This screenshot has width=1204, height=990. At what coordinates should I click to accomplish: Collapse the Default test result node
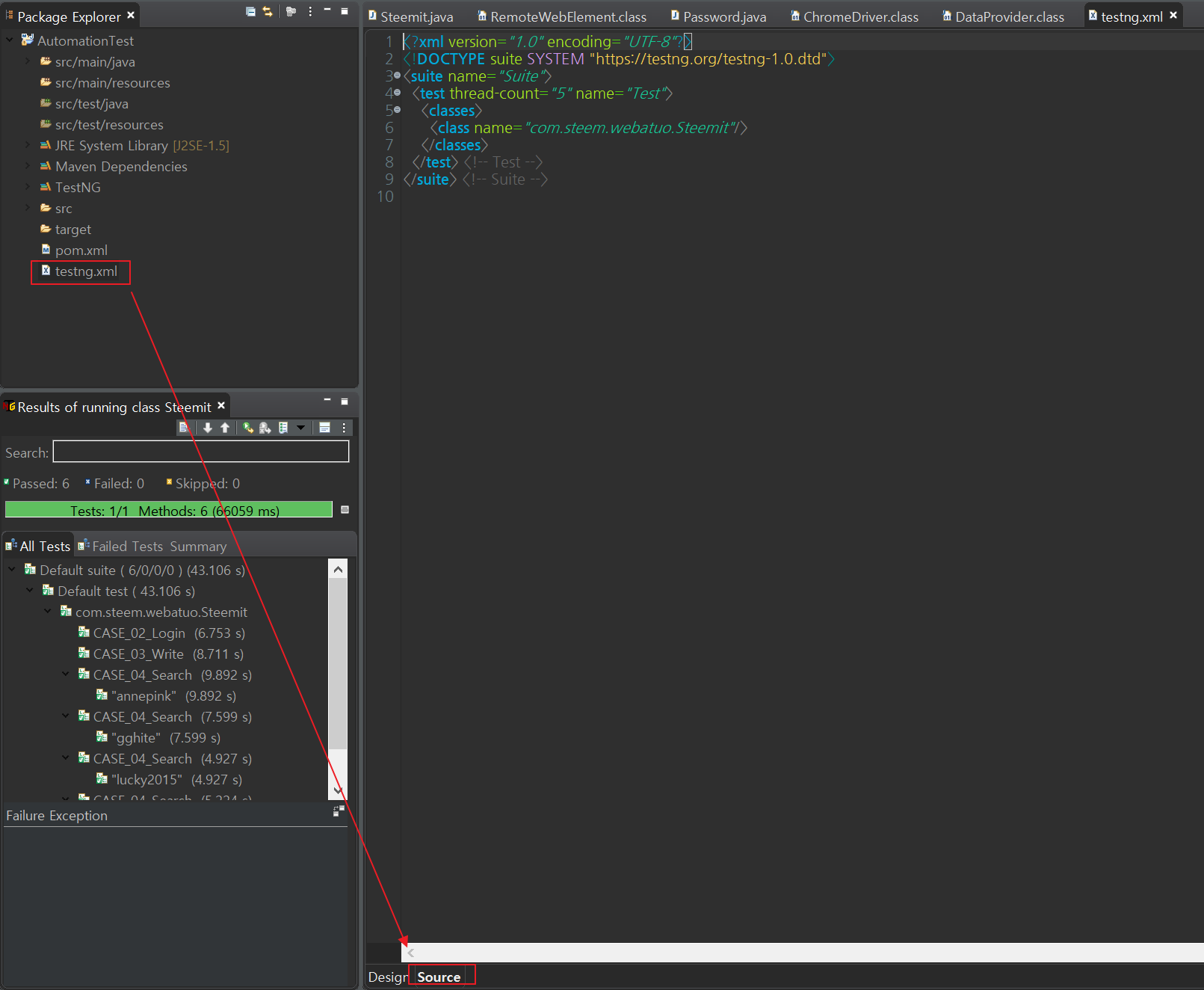point(30,591)
